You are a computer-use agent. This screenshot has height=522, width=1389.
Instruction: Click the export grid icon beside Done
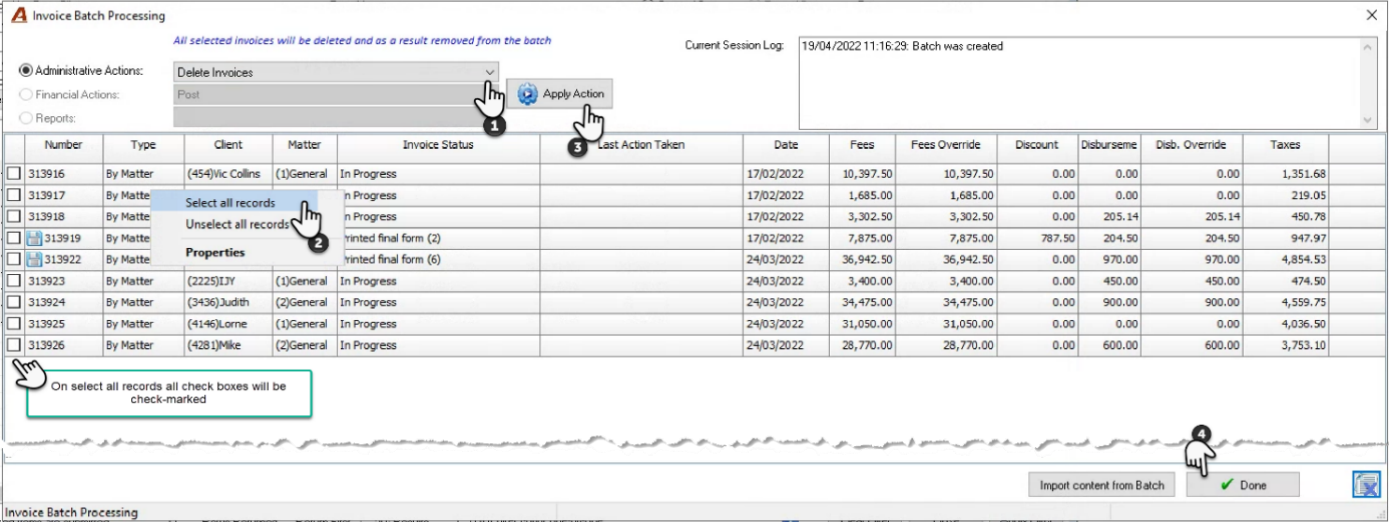[x=1366, y=485]
